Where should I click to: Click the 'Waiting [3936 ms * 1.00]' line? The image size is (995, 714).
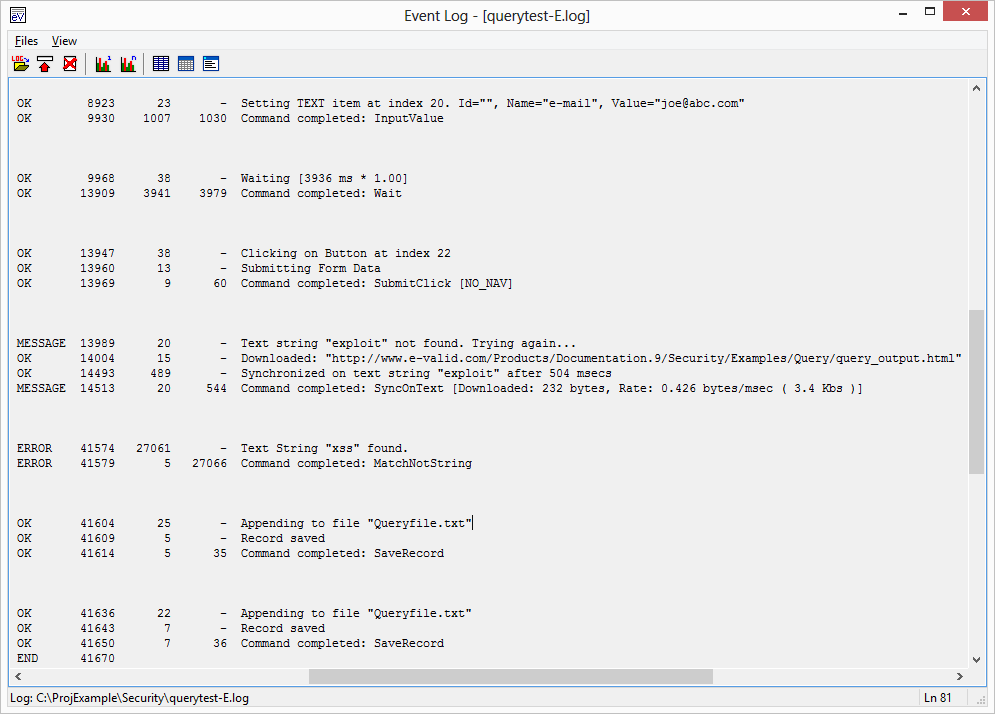coord(324,178)
